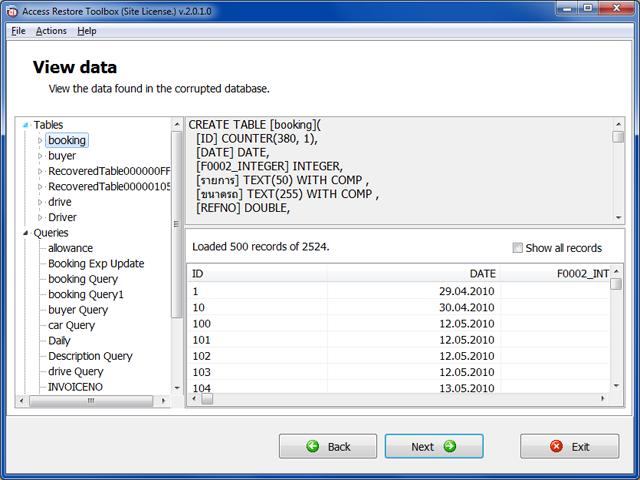
Task: Select the booking table in tree
Action: point(67,140)
